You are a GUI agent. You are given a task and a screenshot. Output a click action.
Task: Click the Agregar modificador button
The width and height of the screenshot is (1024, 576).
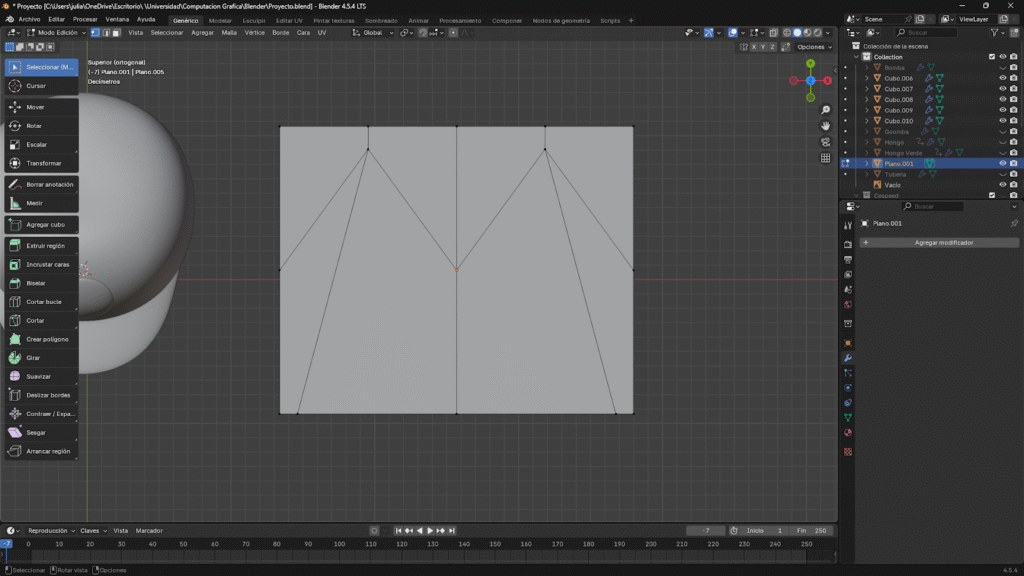point(942,243)
